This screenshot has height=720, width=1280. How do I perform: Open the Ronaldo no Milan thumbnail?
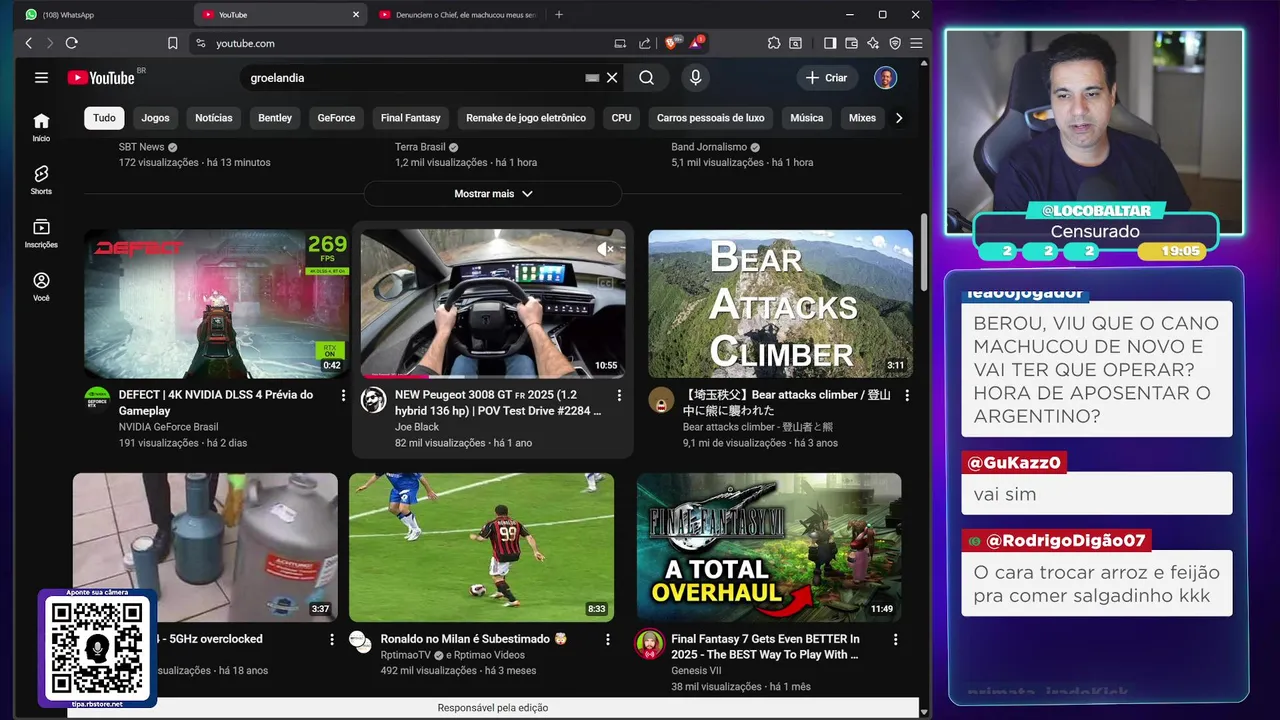(x=481, y=547)
